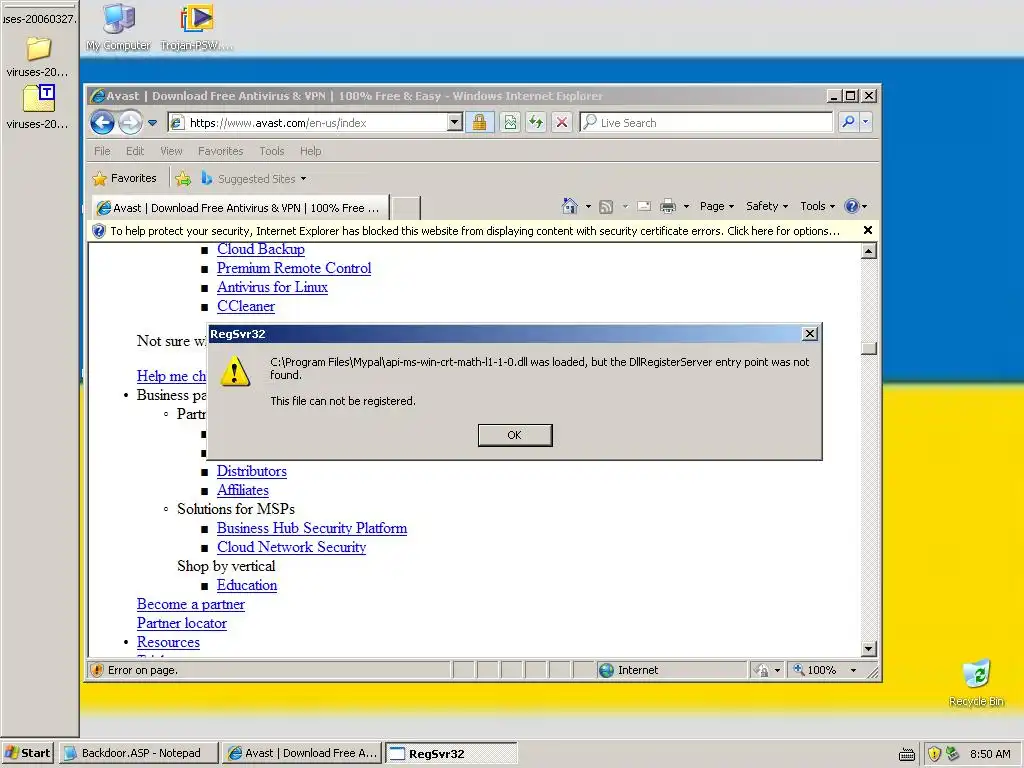Viewport: 1024px width, 768px height.
Task: Switch to Avast IE taskbar button
Action: click(x=302, y=753)
